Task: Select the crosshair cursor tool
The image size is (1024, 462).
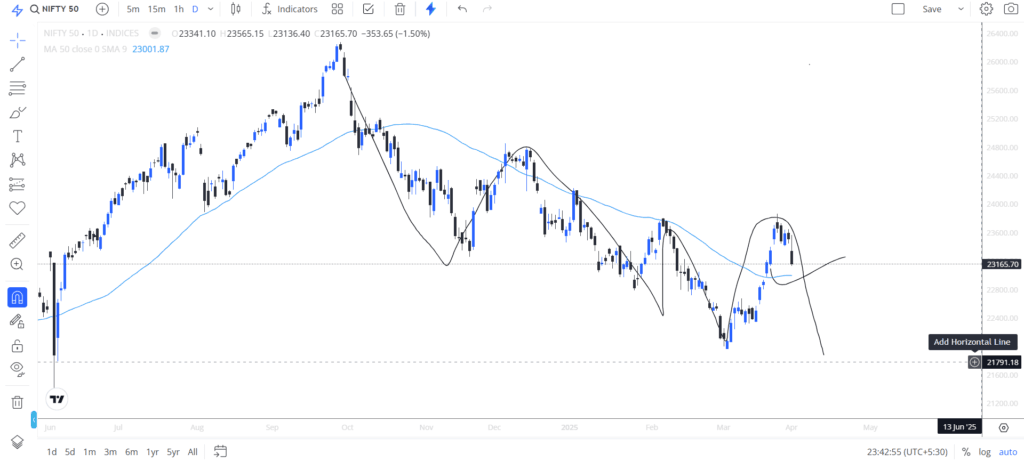Action: (x=17, y=41)
